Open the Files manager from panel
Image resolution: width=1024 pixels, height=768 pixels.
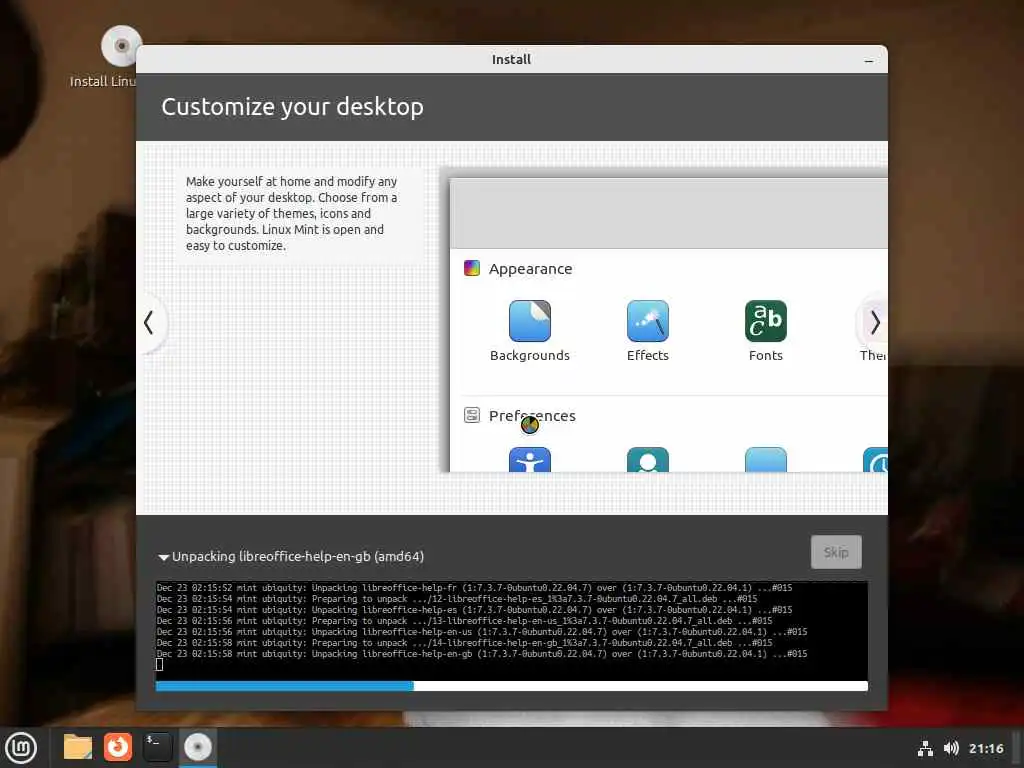78,747
